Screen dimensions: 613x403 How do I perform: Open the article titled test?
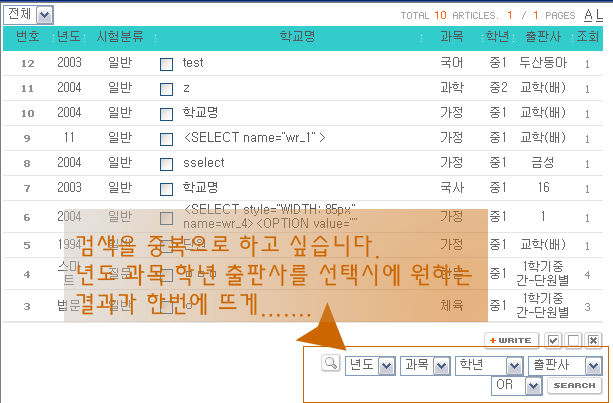point(193,63)
